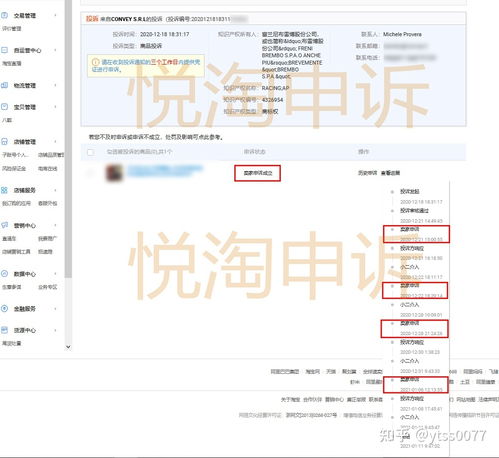
Task: Open the 宝贝管理 menu heading
Action: click(25, 107)
